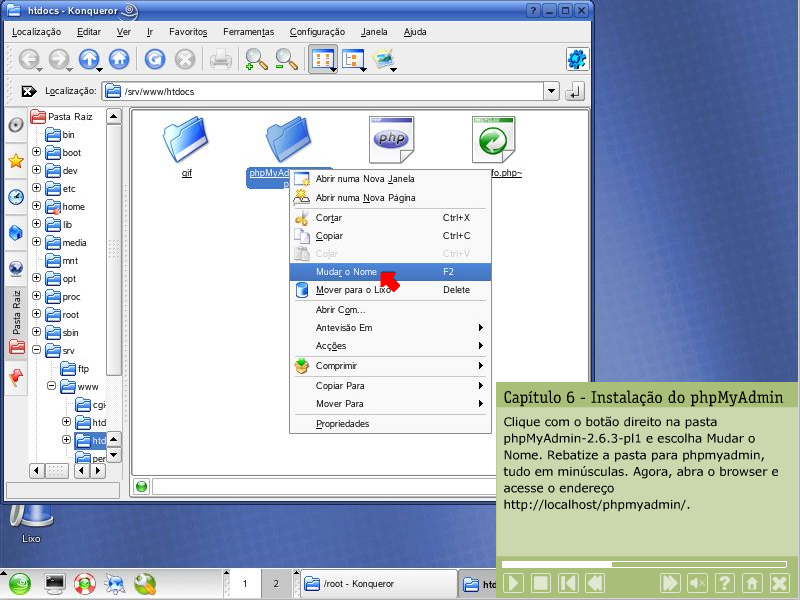Open the Ferramentas menu
Image resolution: width=800 pixels, height=600 pixels.
(x=248, y=32)
